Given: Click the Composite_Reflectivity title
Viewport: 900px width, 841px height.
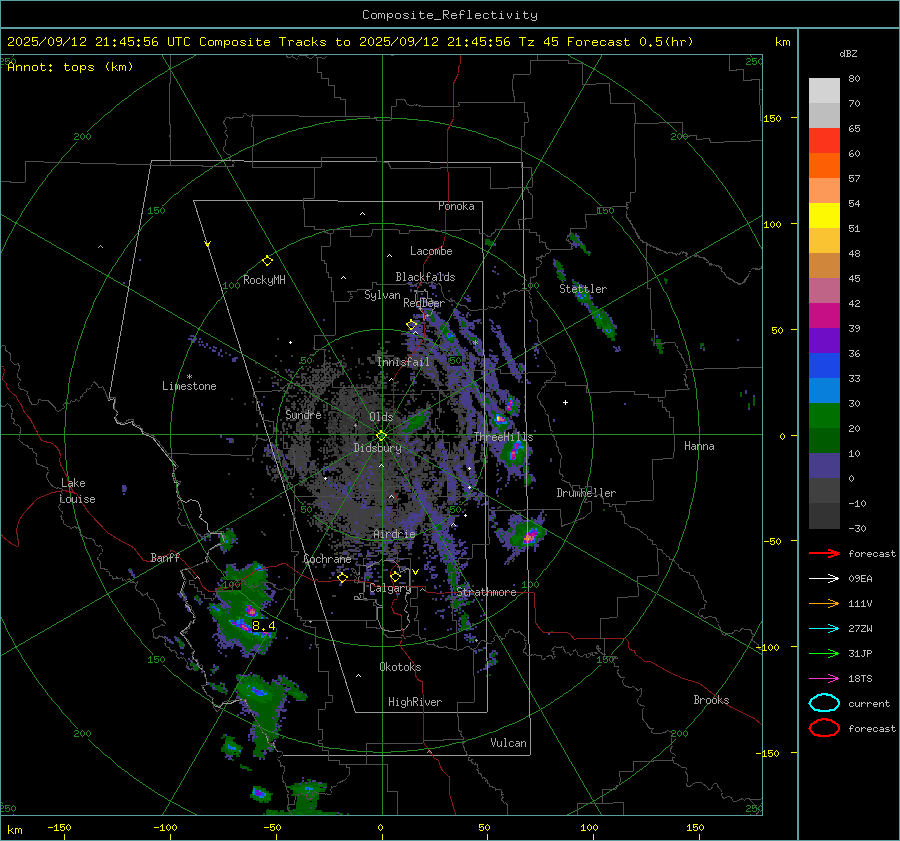Looking at the screenshot, I should coord(450,15).
